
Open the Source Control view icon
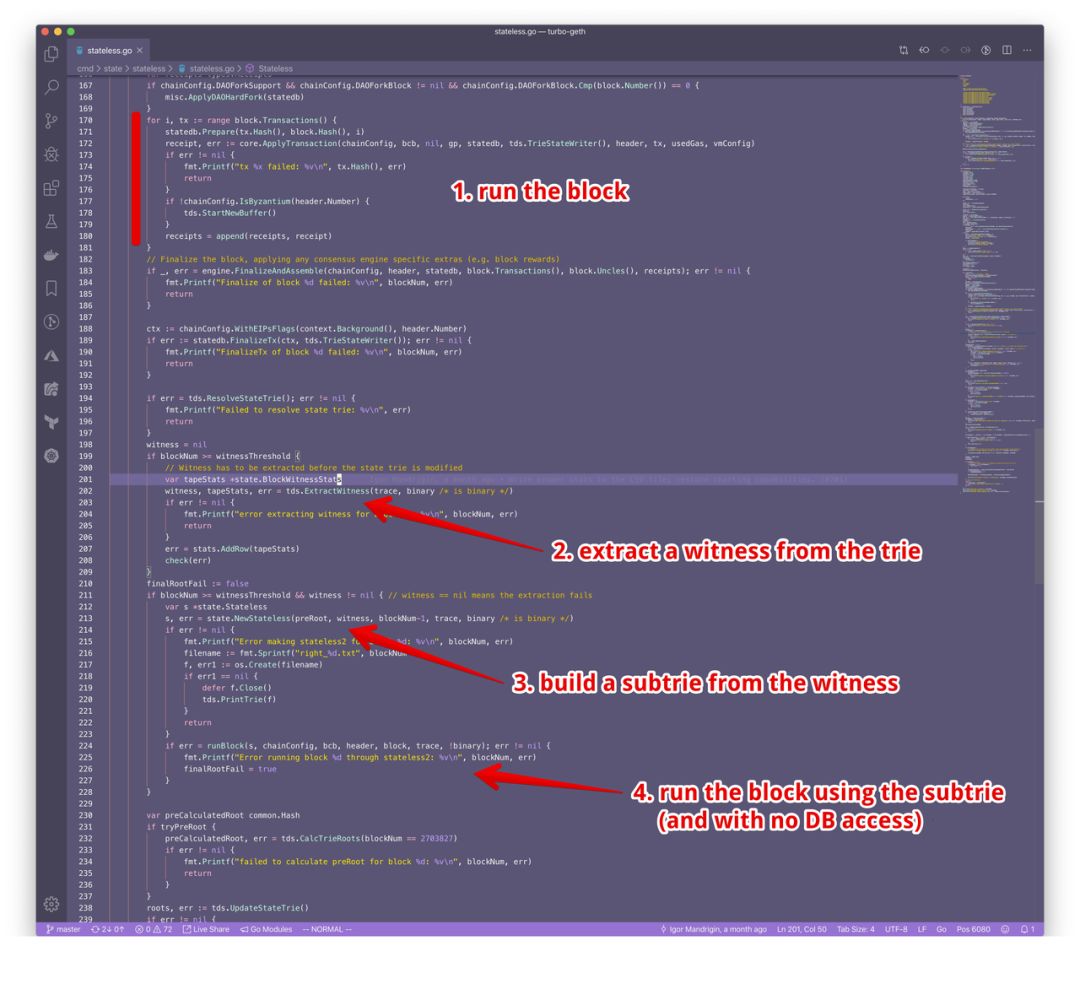[x=52, y=121]
